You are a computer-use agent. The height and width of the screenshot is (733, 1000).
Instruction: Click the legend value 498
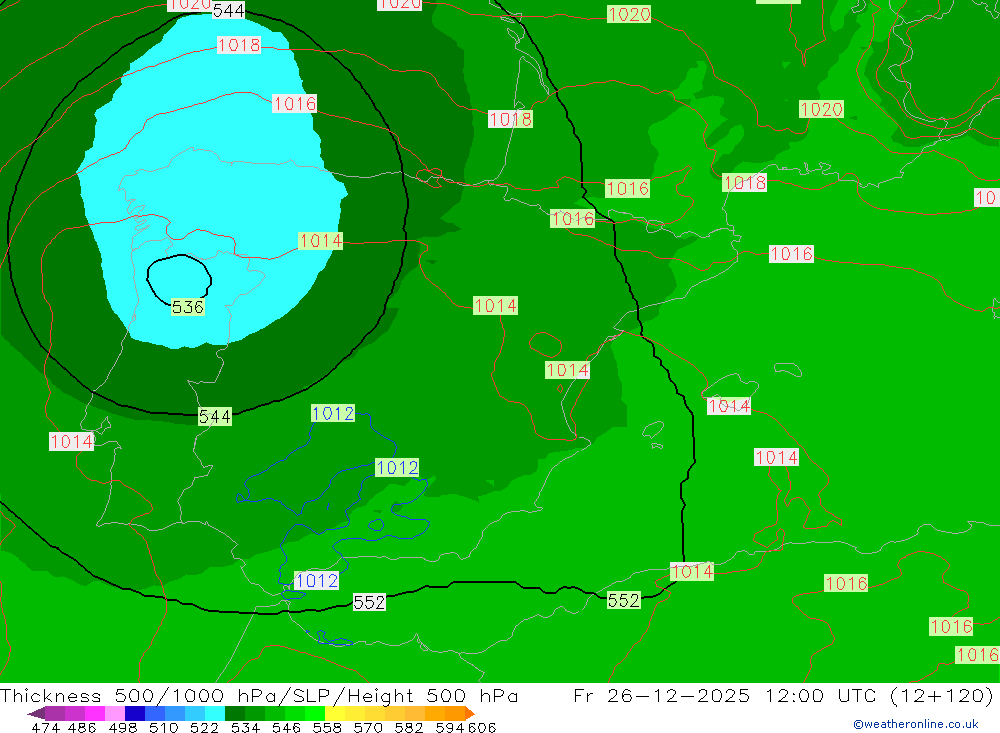pyautogui.click(x=123, y=727)
